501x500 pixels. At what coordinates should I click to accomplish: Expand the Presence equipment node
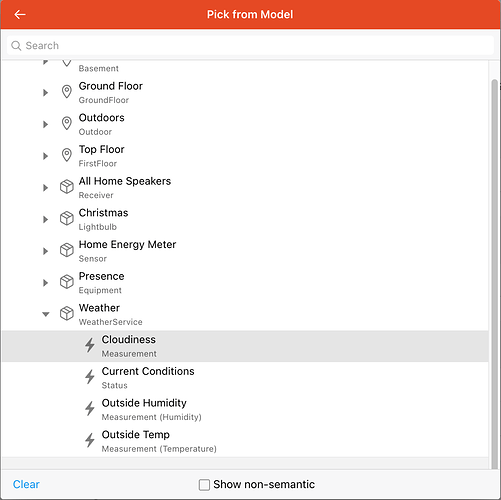[x=46, y=283]
